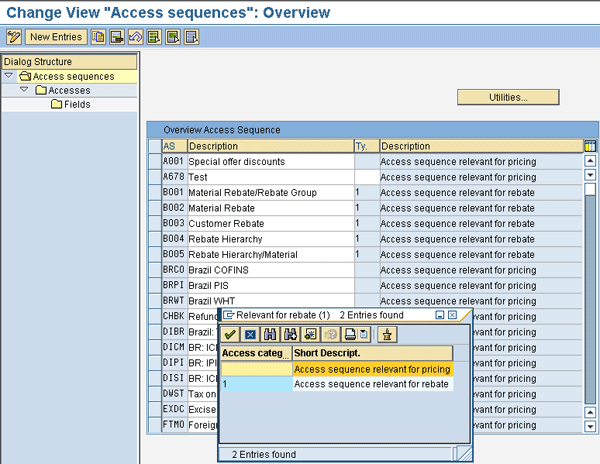This screenshot has height=464, width=600.
Task: Select row marker for B003 Customer Rebate
Action: 155,223
